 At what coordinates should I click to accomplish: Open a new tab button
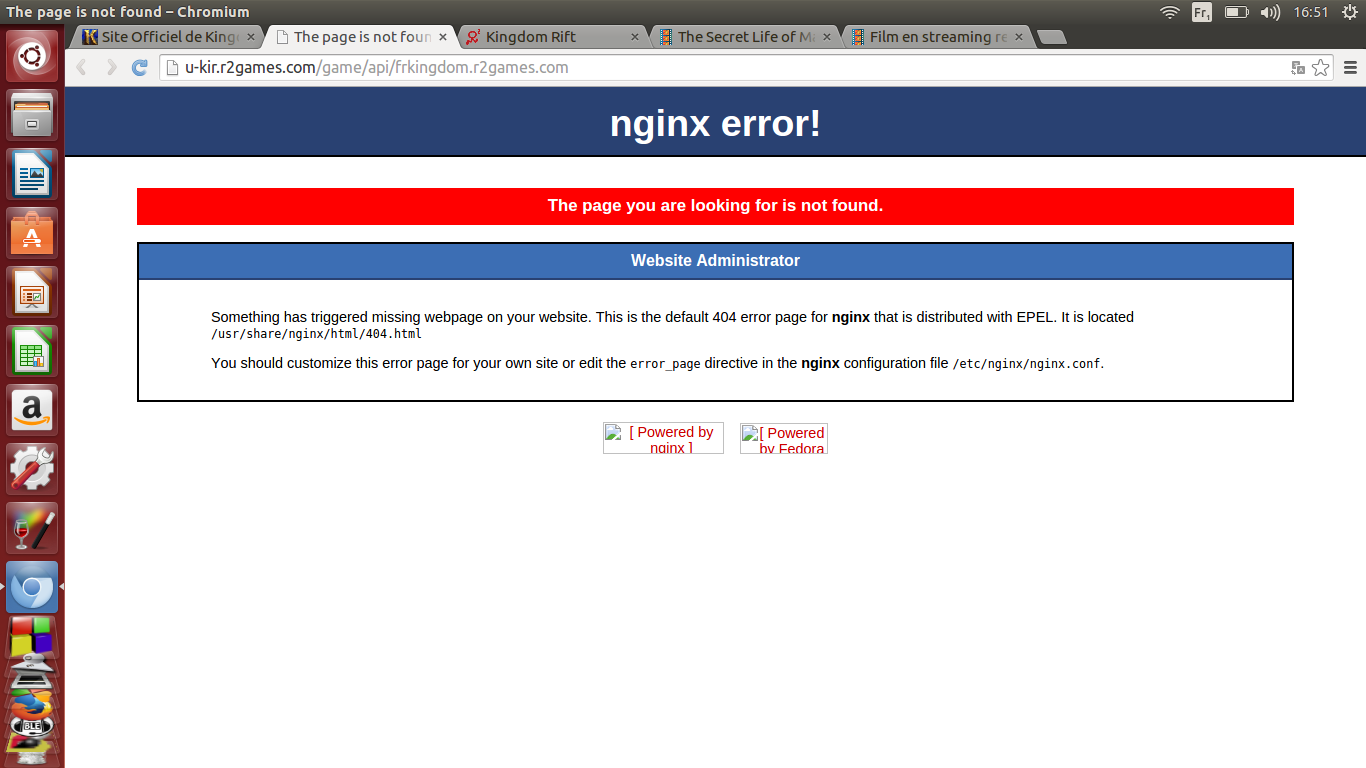pos(1051,38)
